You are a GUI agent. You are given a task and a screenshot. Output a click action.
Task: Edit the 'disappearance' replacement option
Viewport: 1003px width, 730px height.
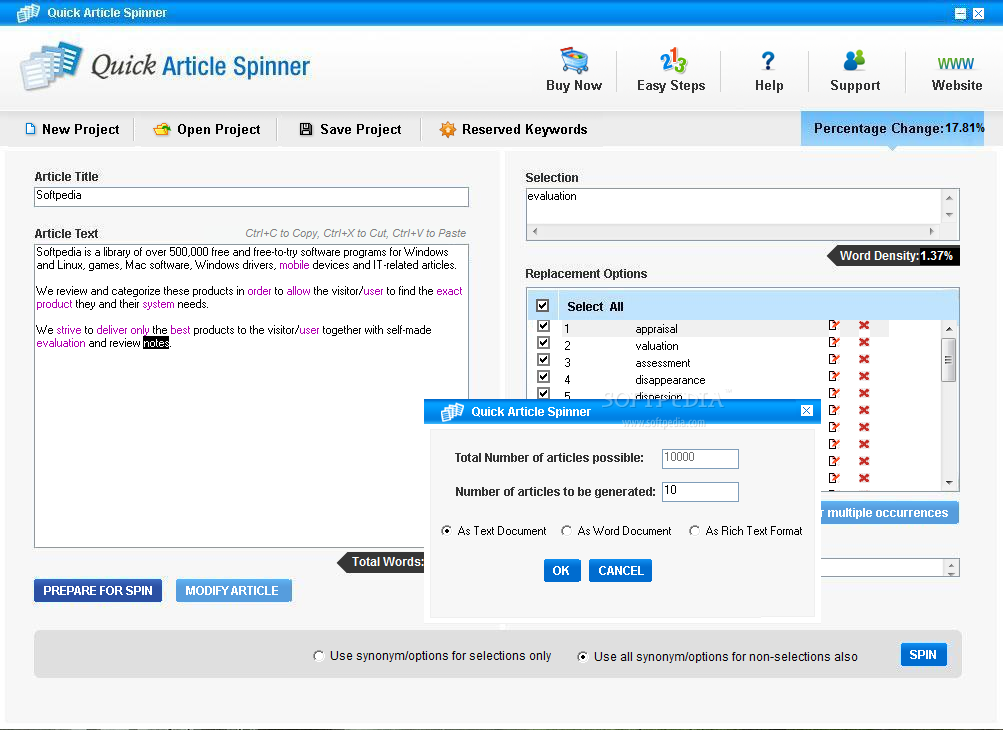833,376
